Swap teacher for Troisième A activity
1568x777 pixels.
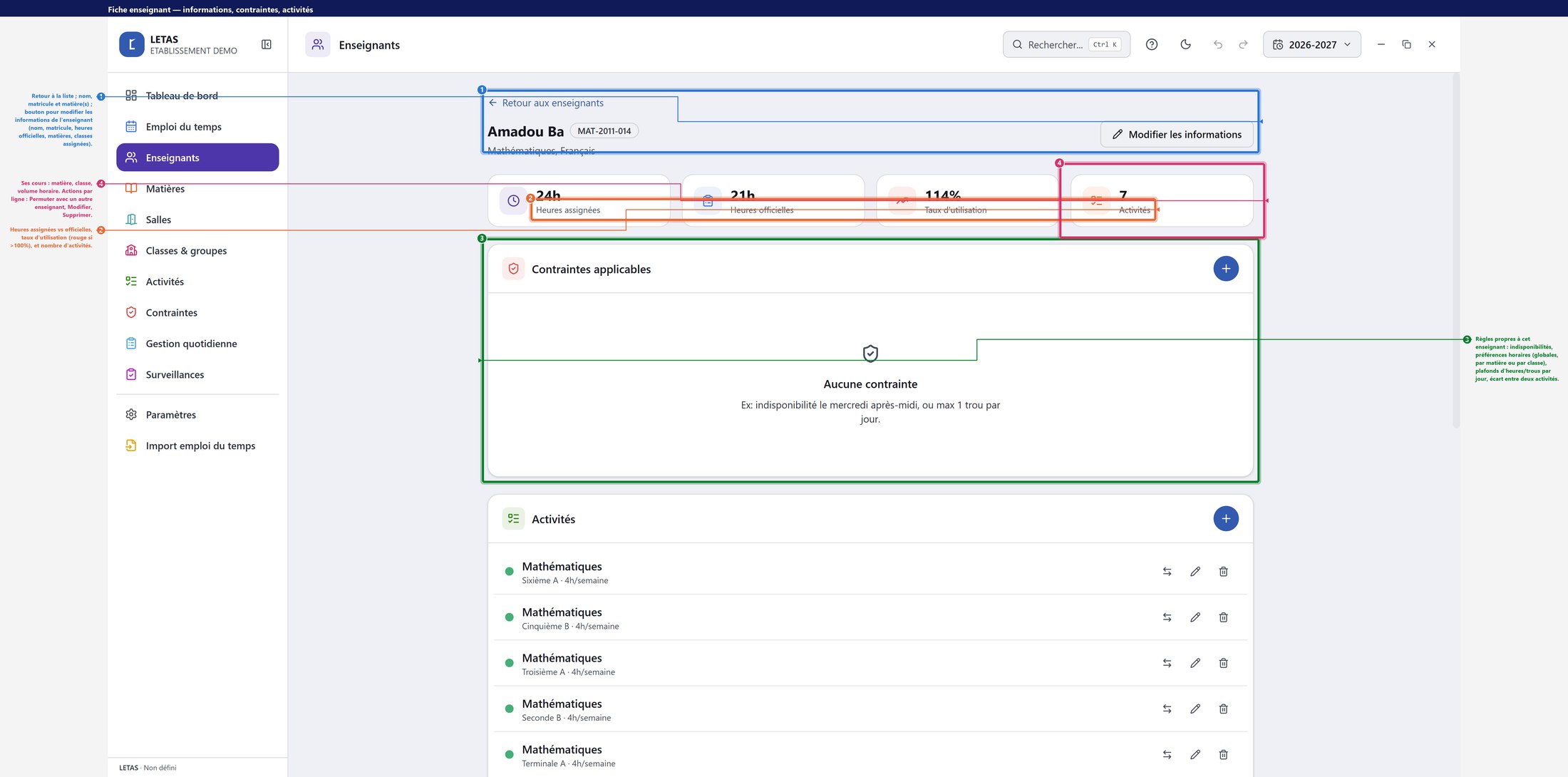(1167, 663)
